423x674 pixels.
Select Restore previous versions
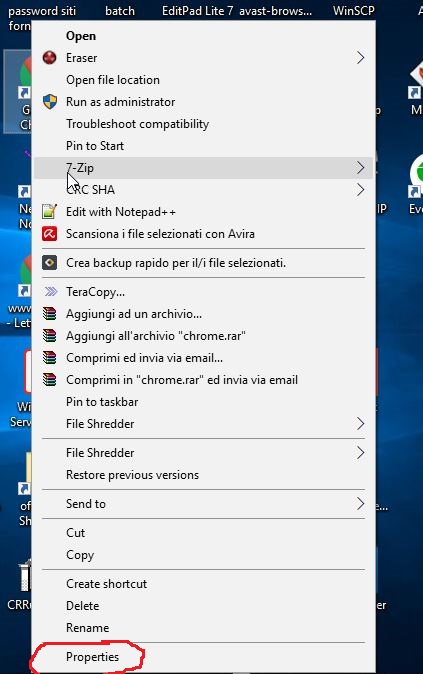(x=132, y=475)
